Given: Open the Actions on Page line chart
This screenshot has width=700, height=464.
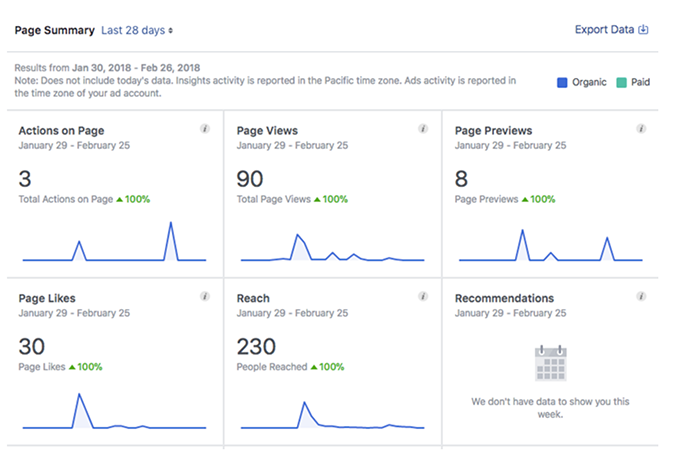Looking at the screenshot, I should pyautogui.click(x=114, y=243).
